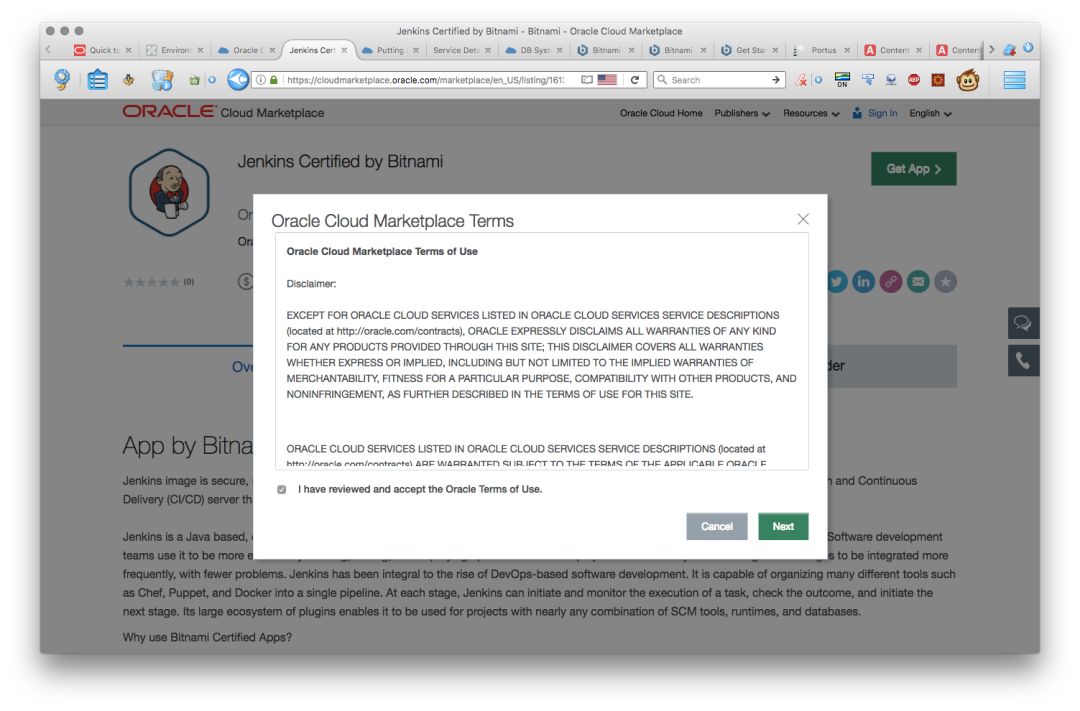Image resolution: width=1080 pixels, height=711 pixels.
Task: Click the Get App button
Action: coord(913,169)
